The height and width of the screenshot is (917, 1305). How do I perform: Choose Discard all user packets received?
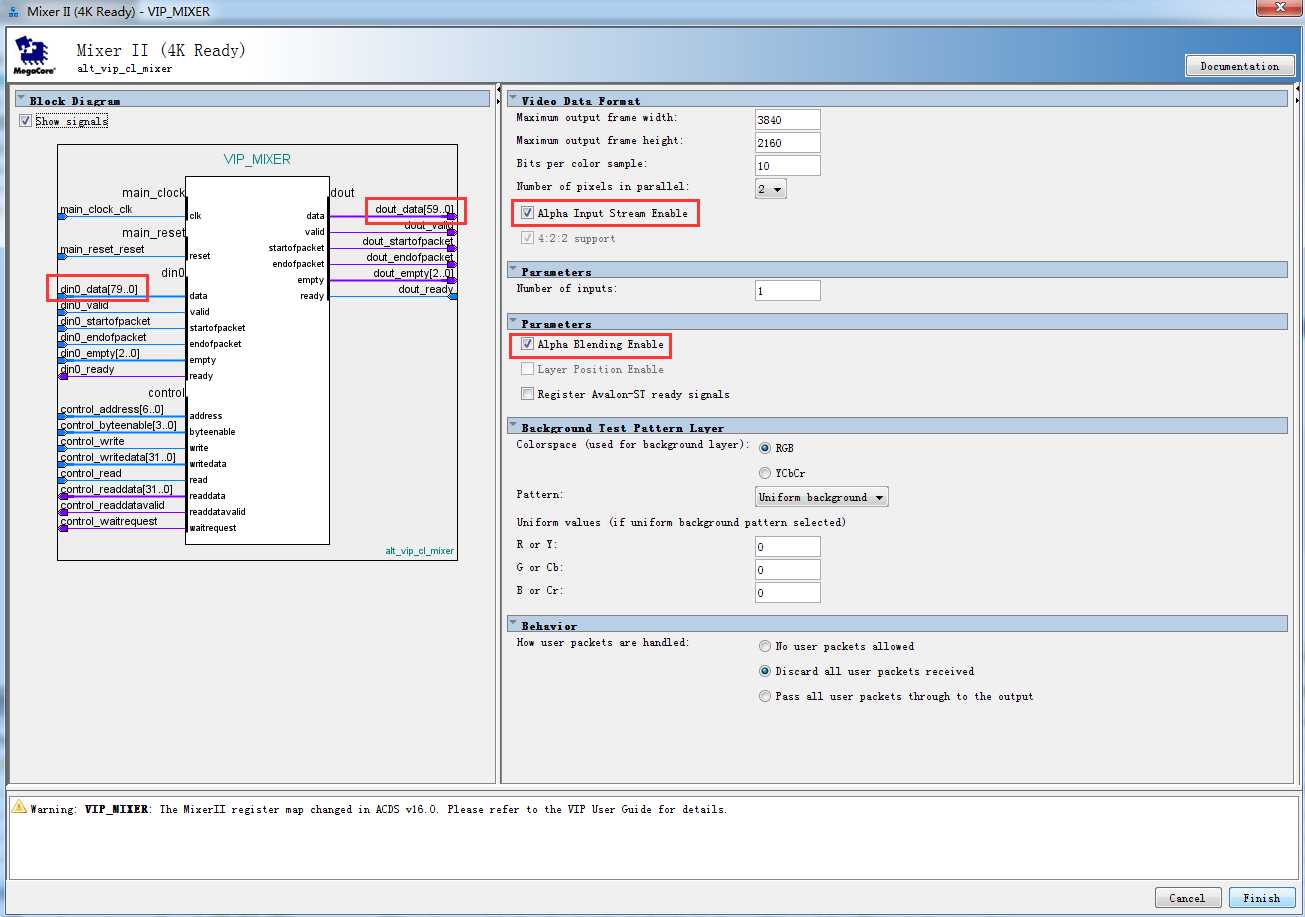coord(765,671)
